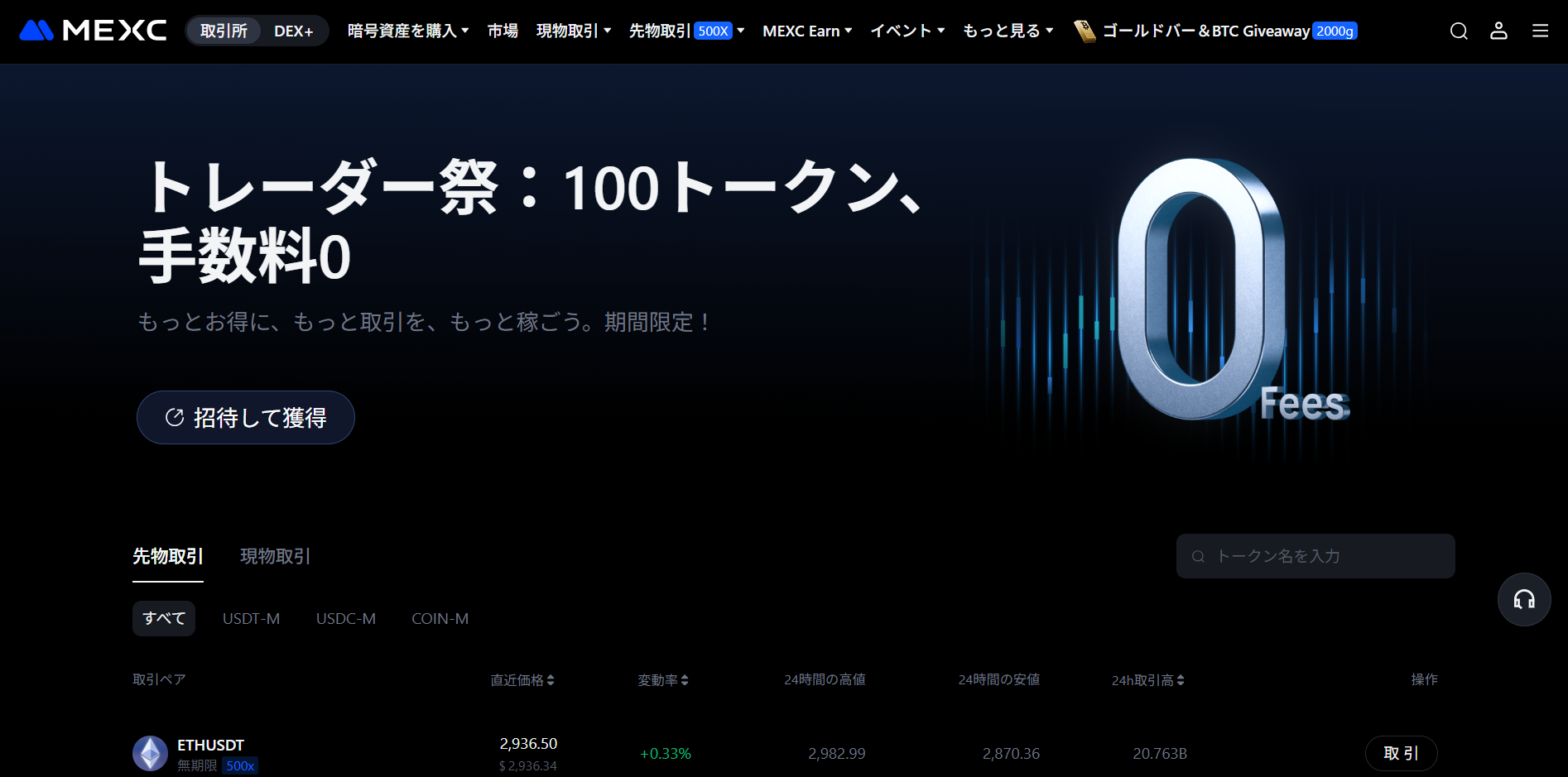Open the user account icon
1568x777 pixels.
[1498, 31]
